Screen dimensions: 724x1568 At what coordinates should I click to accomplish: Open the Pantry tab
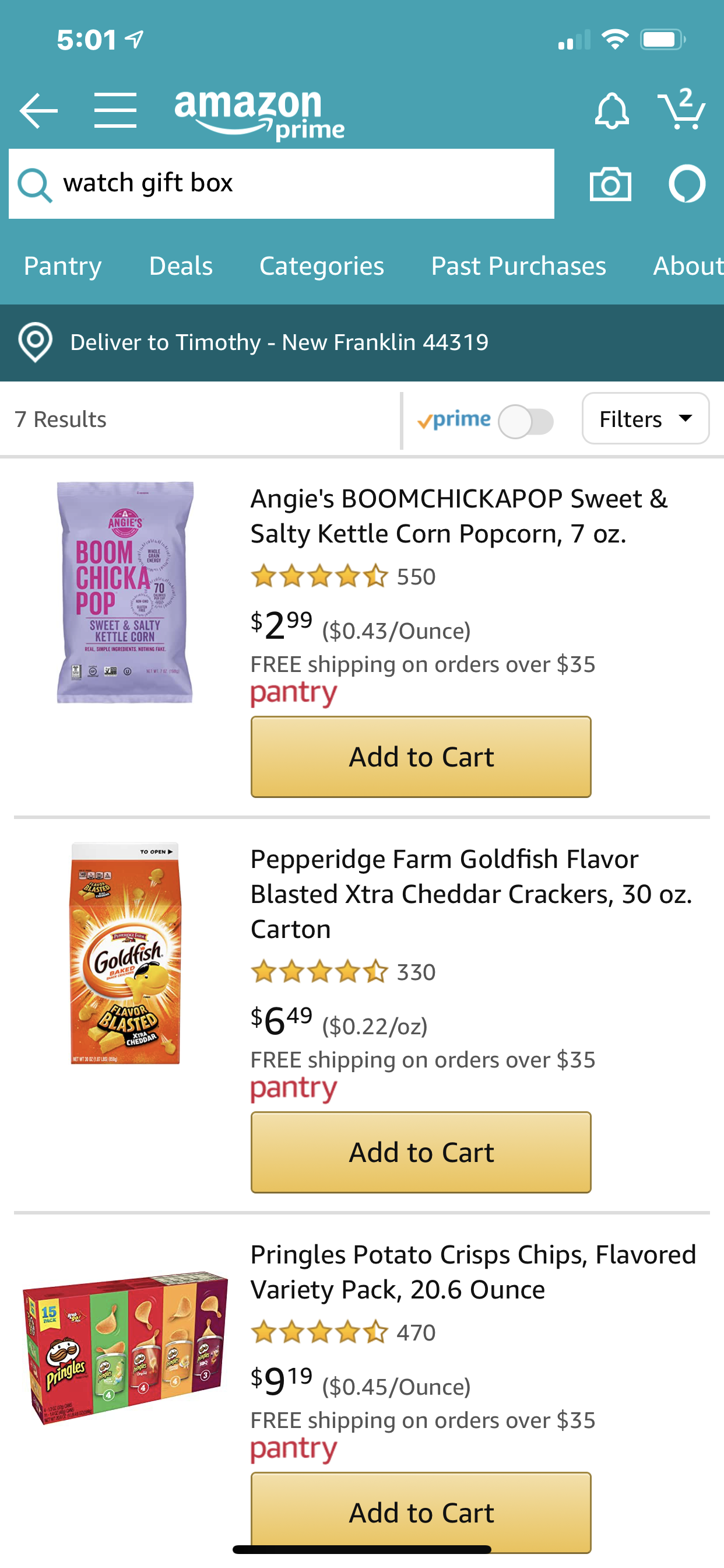point(63,266)
